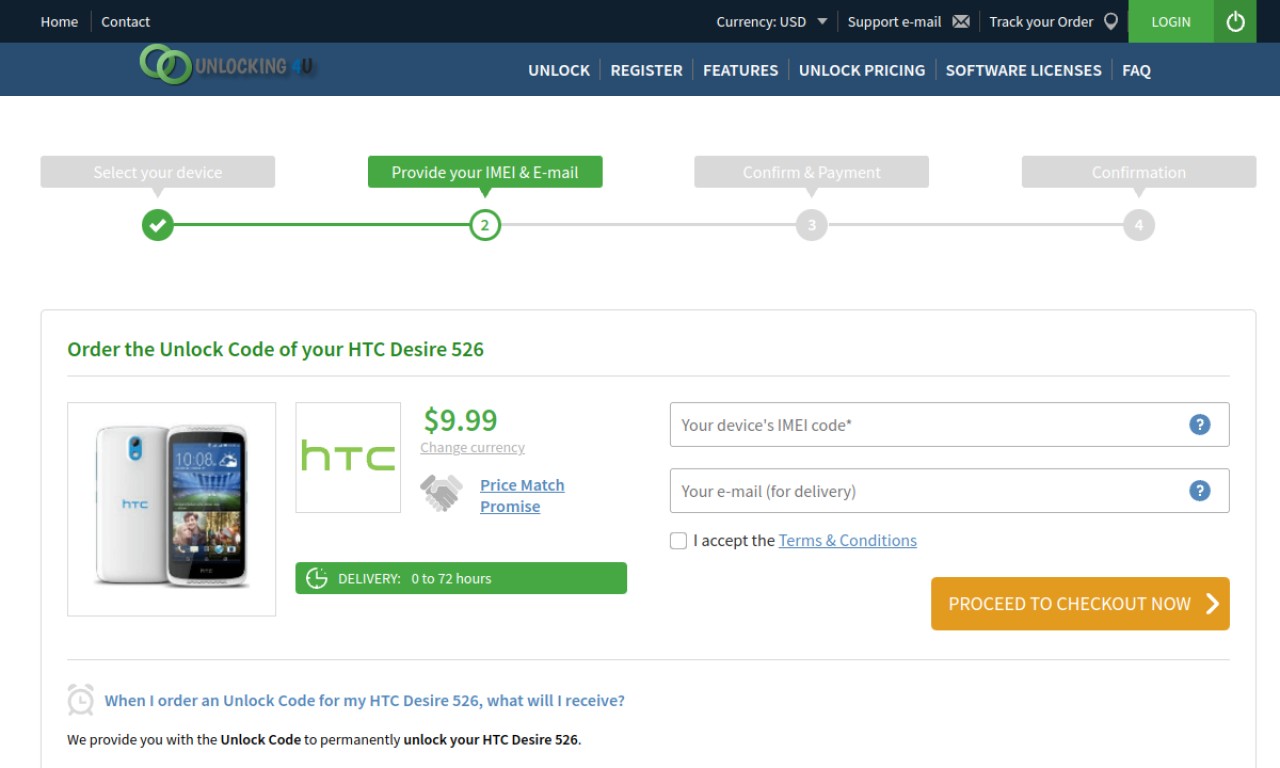Open the FAQ menu item
Screen dimensions: 1280x768
point(1136,70)
